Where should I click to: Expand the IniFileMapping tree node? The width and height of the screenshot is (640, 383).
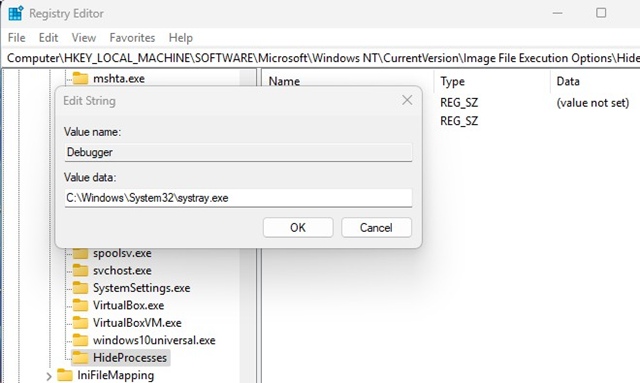(x=49, y=376)
